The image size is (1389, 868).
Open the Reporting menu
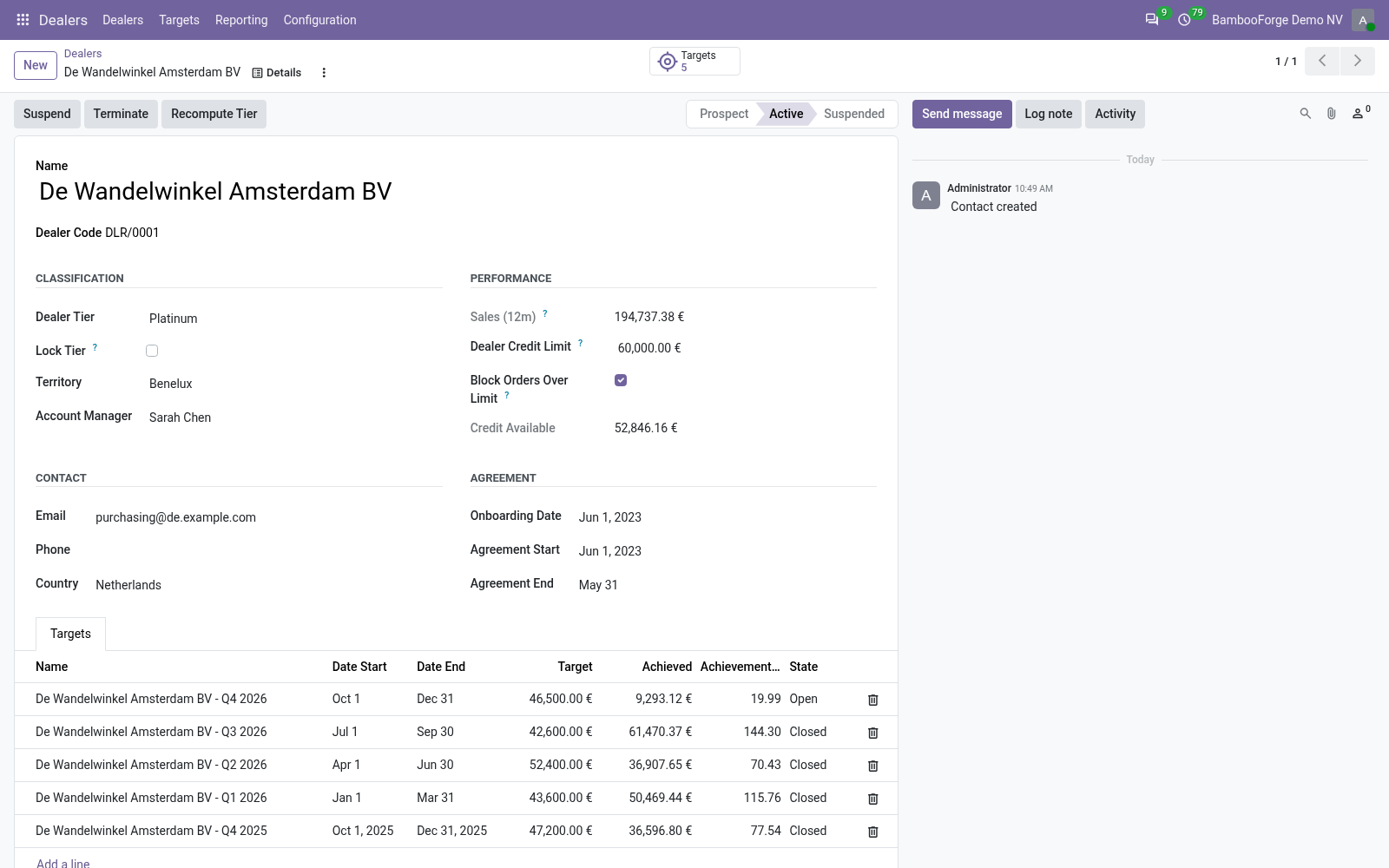[241, 20]
